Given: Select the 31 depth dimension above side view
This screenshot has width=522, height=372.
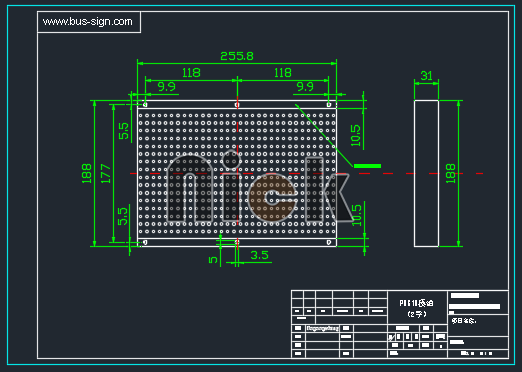Looking at the screenshot, I should [426, 76].
